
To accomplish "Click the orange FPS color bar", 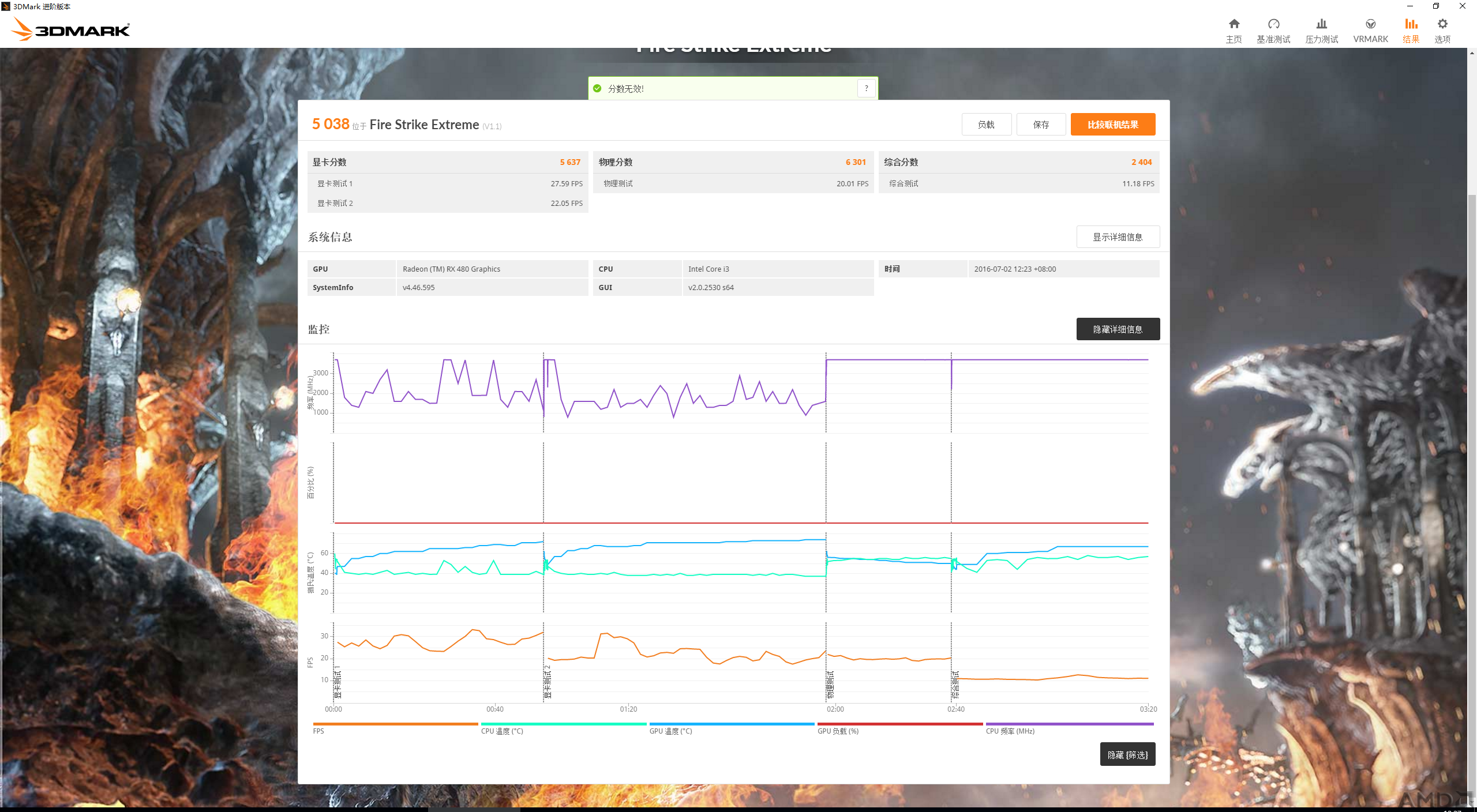I will (395, 724).
